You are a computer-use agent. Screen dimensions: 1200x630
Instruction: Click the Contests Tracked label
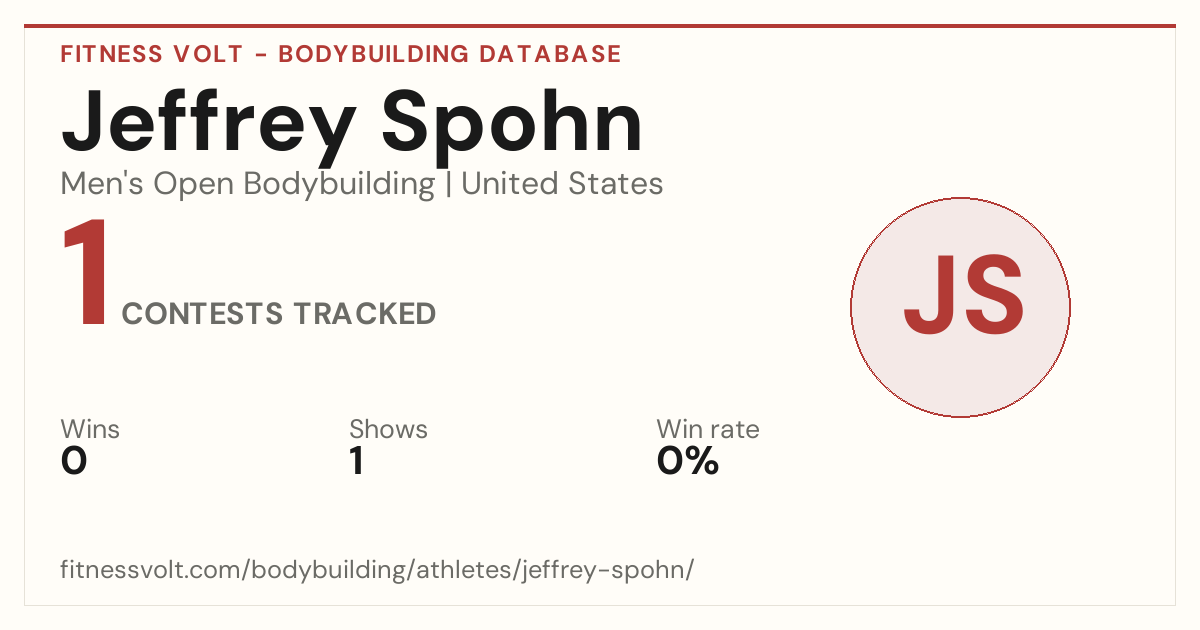(x=279, y=314)
